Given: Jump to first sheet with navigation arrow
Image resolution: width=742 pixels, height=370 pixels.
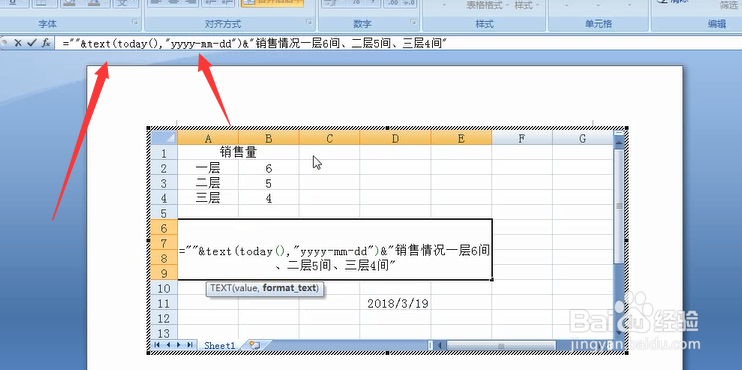Looking at the screenshot, I should tap(158, 345).
